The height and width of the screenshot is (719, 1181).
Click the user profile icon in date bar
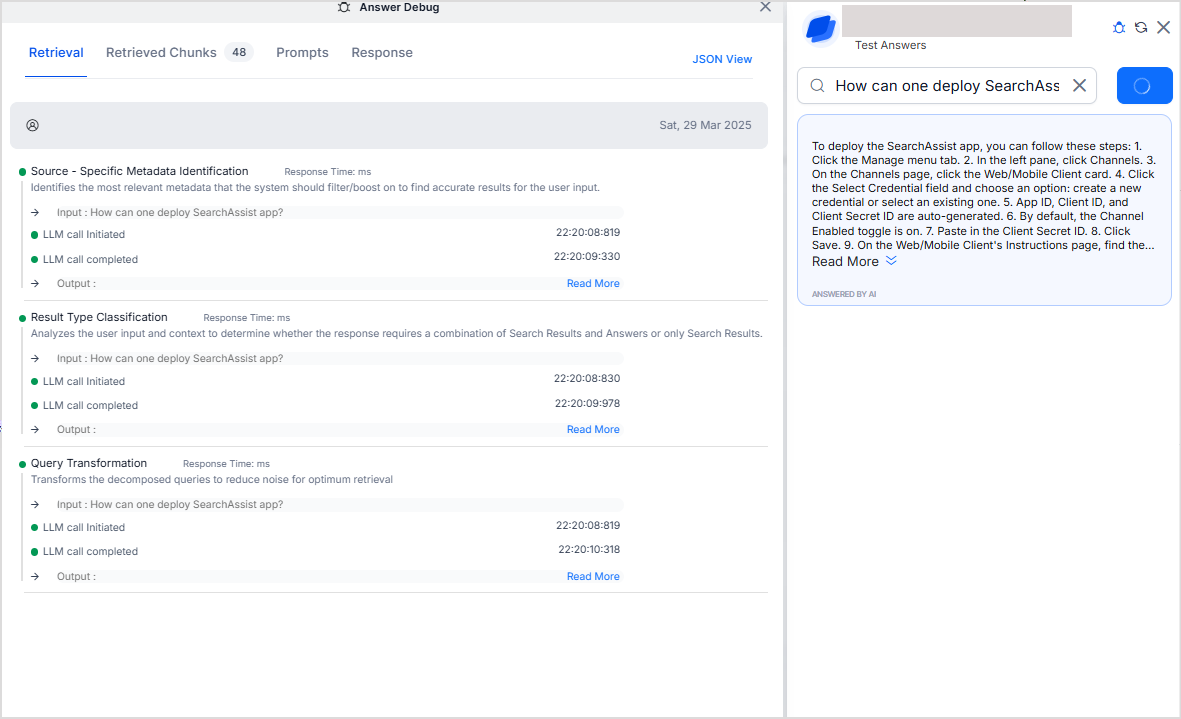[32, 126]
